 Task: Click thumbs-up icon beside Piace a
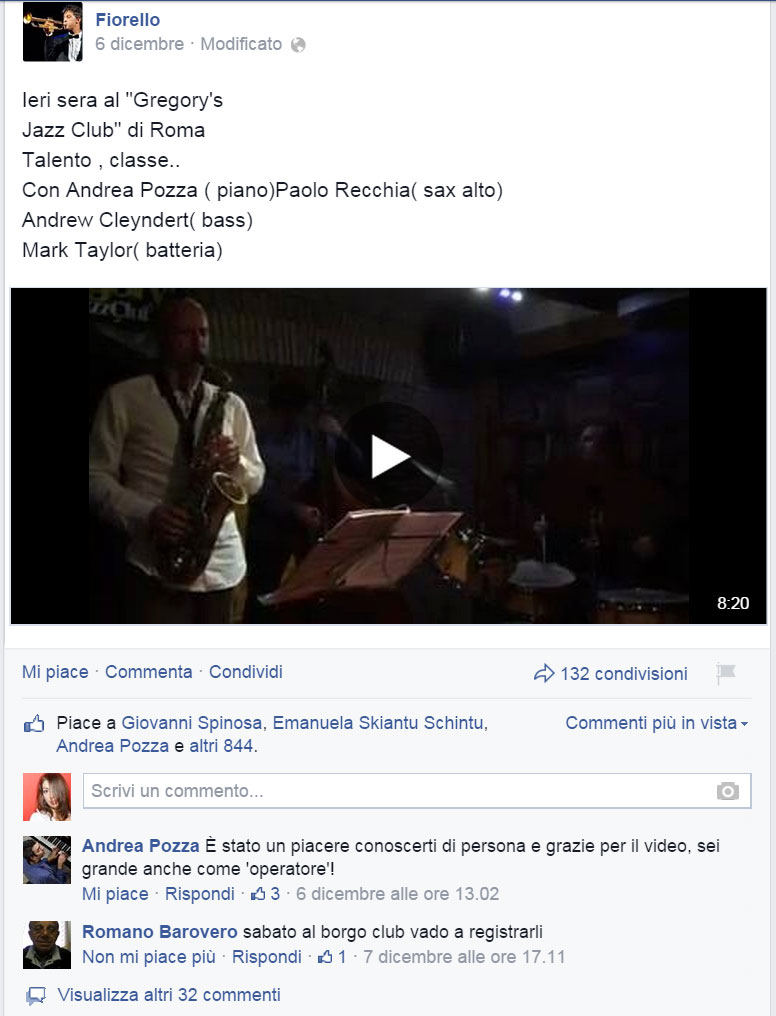34,723
